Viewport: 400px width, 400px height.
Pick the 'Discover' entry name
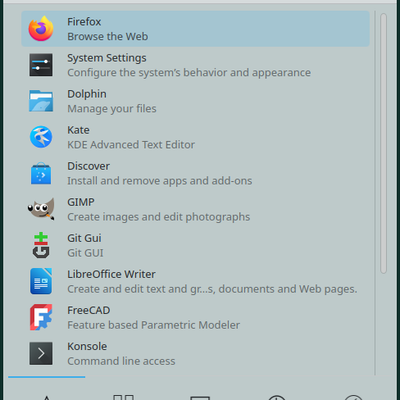tap(88, 166)
